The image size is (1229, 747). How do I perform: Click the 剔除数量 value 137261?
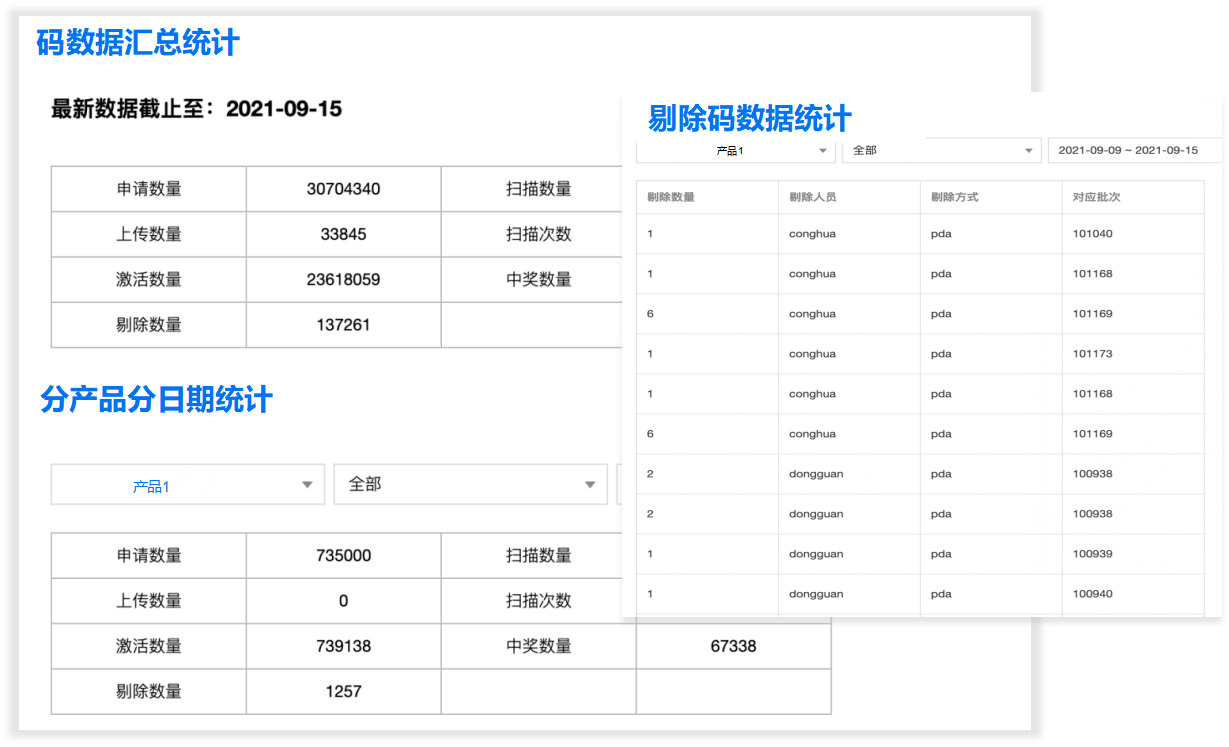(343, 325)
